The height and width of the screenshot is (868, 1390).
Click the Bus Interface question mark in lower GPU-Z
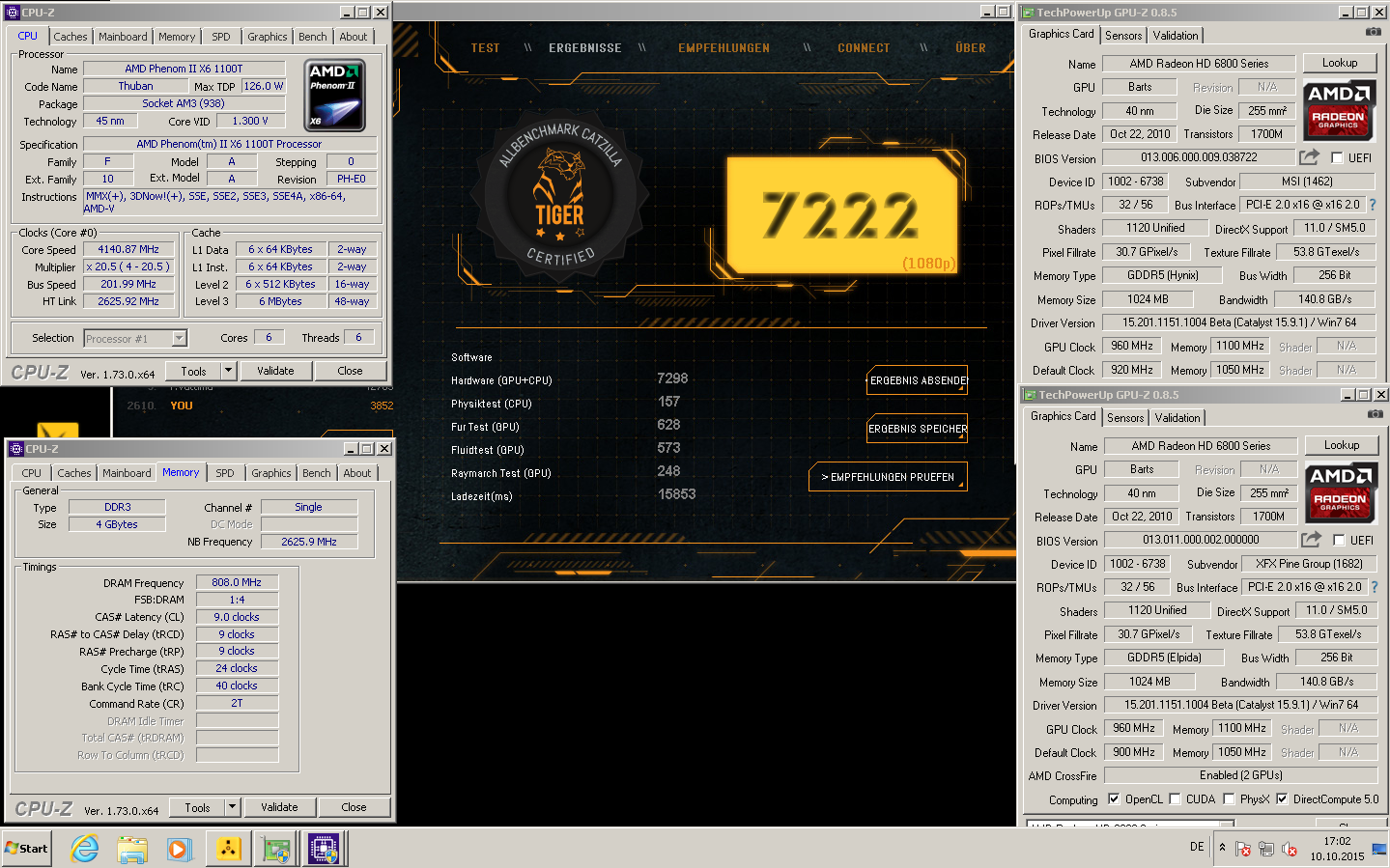[x=1375, y=586]
